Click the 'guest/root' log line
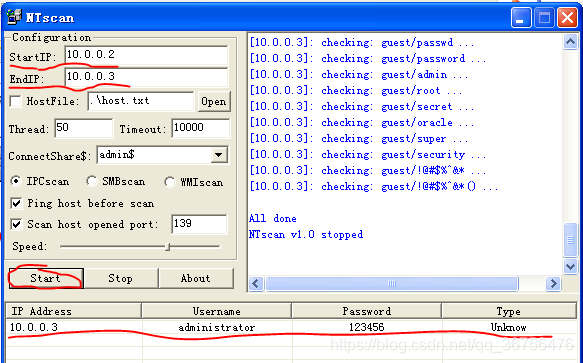This screenshot has height=363, width=583. pos(356,90)
